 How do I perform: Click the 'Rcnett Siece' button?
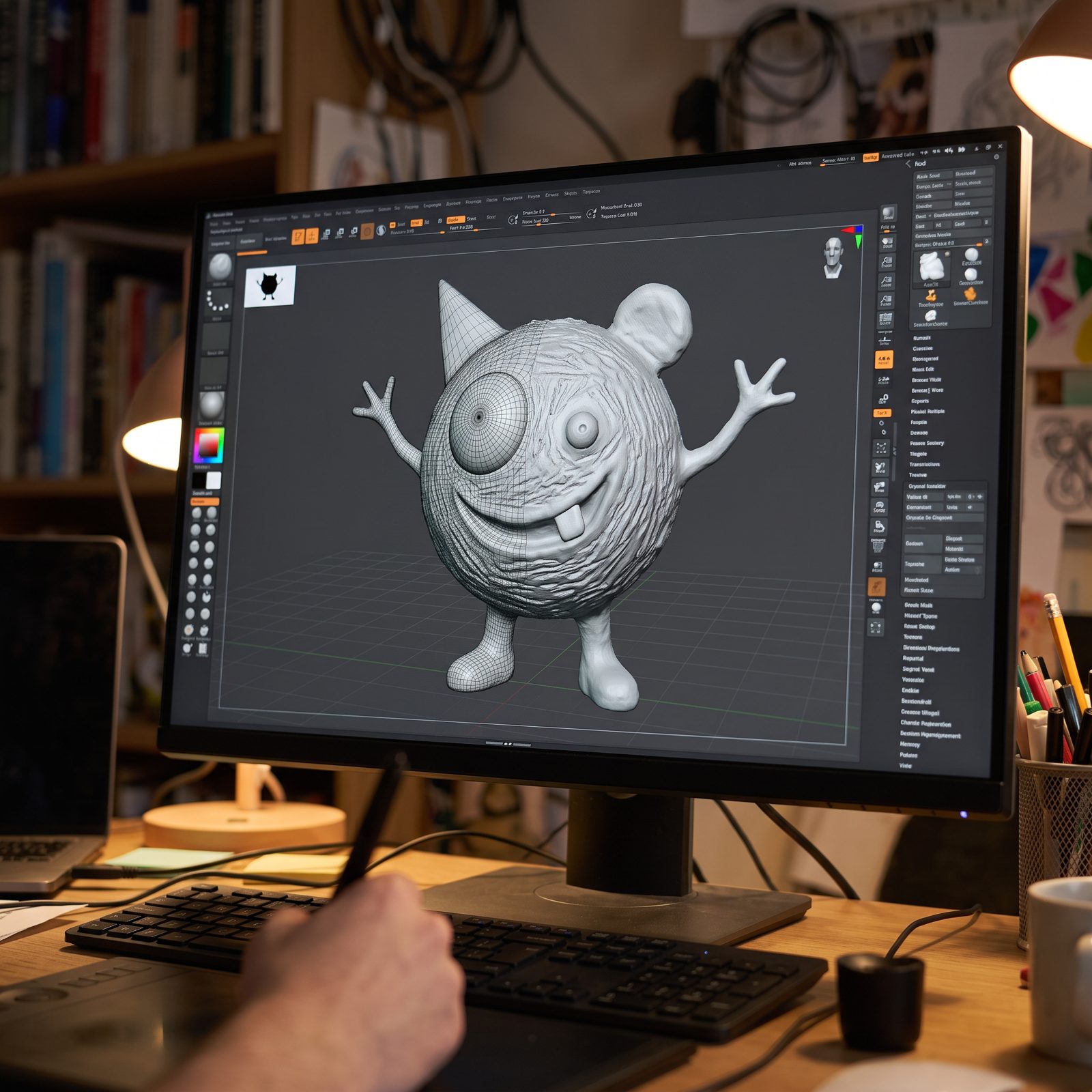[x=918, y=590]
